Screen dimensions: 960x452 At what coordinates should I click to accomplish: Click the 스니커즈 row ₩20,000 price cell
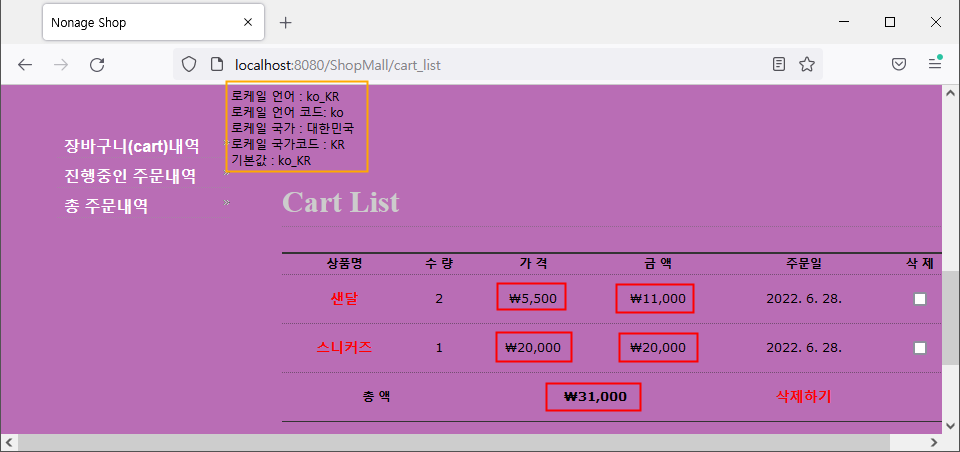click(x=533, y=348)
